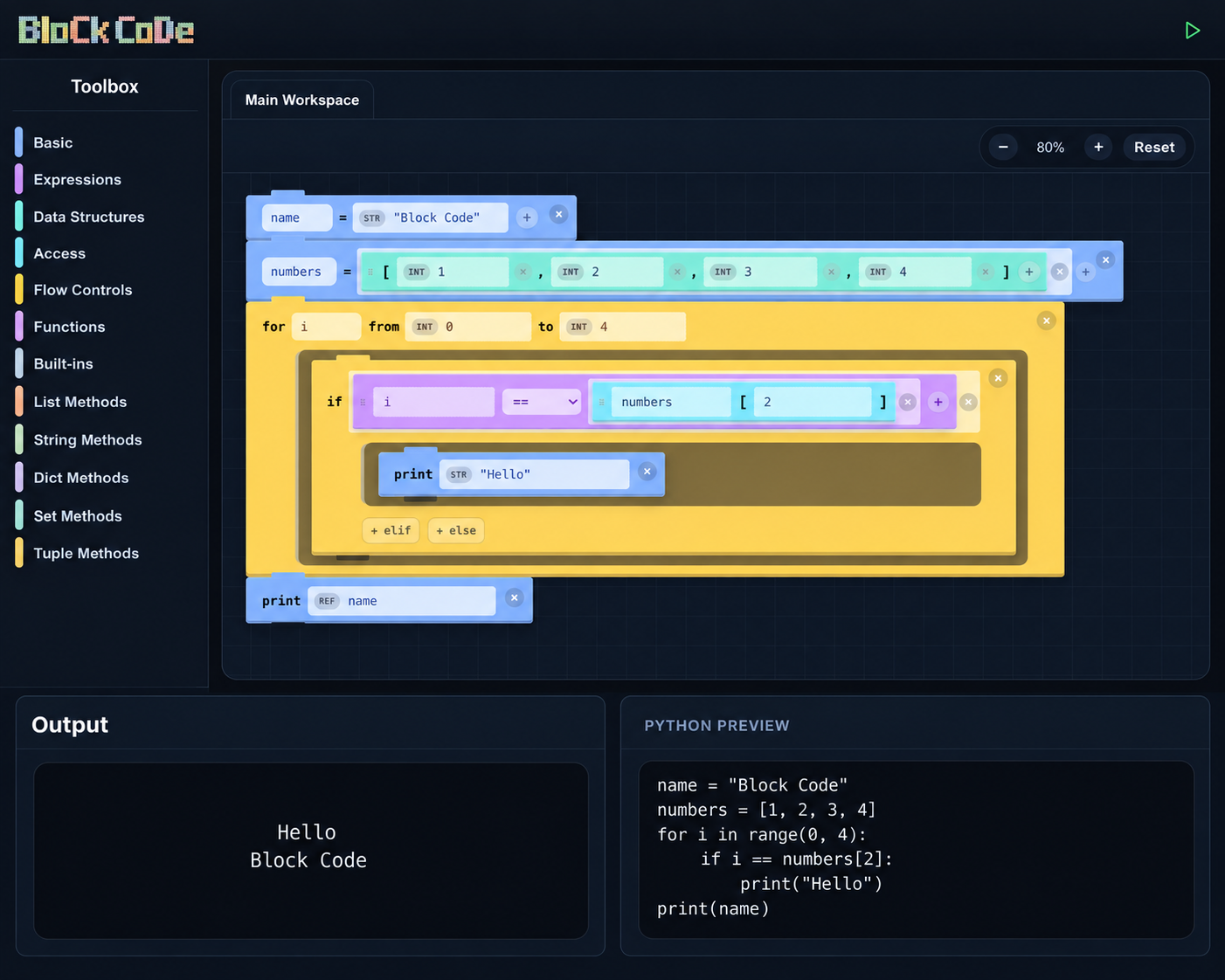
Task: Delete the print "Hello" block
Action: [x=647, y=472]
